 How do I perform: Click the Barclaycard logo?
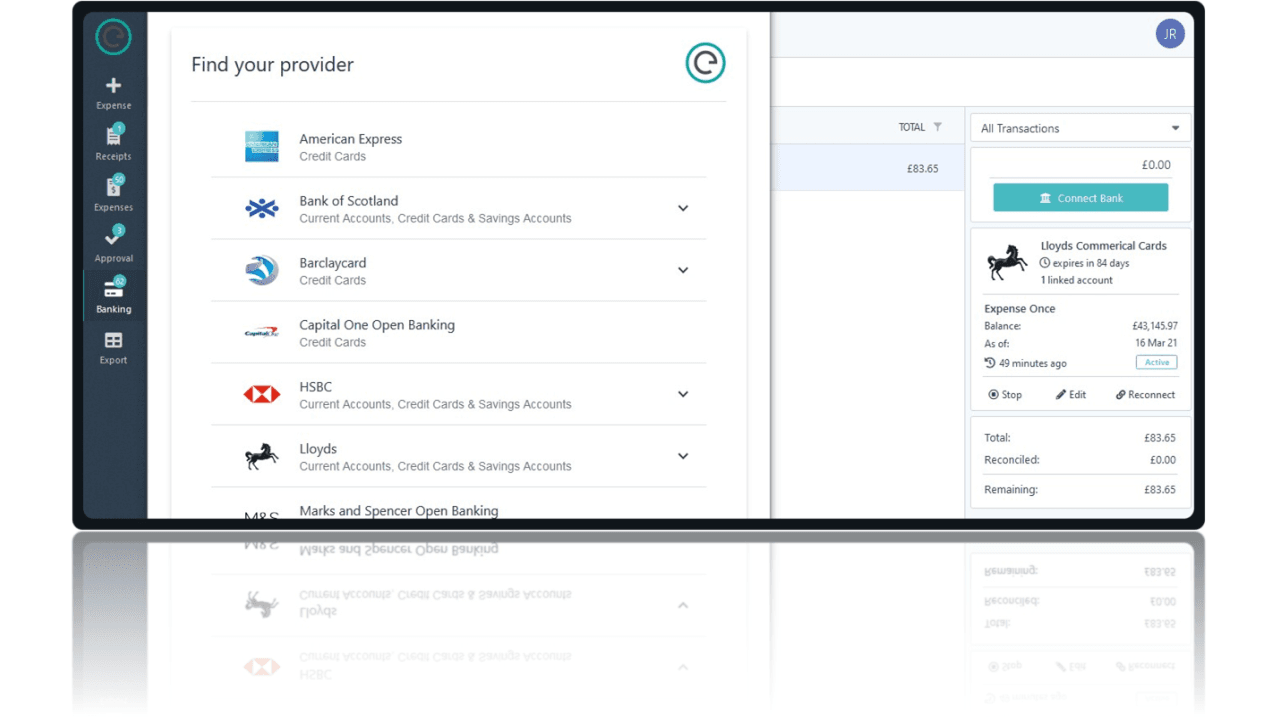pyautogui.click(x=262, y=270)
